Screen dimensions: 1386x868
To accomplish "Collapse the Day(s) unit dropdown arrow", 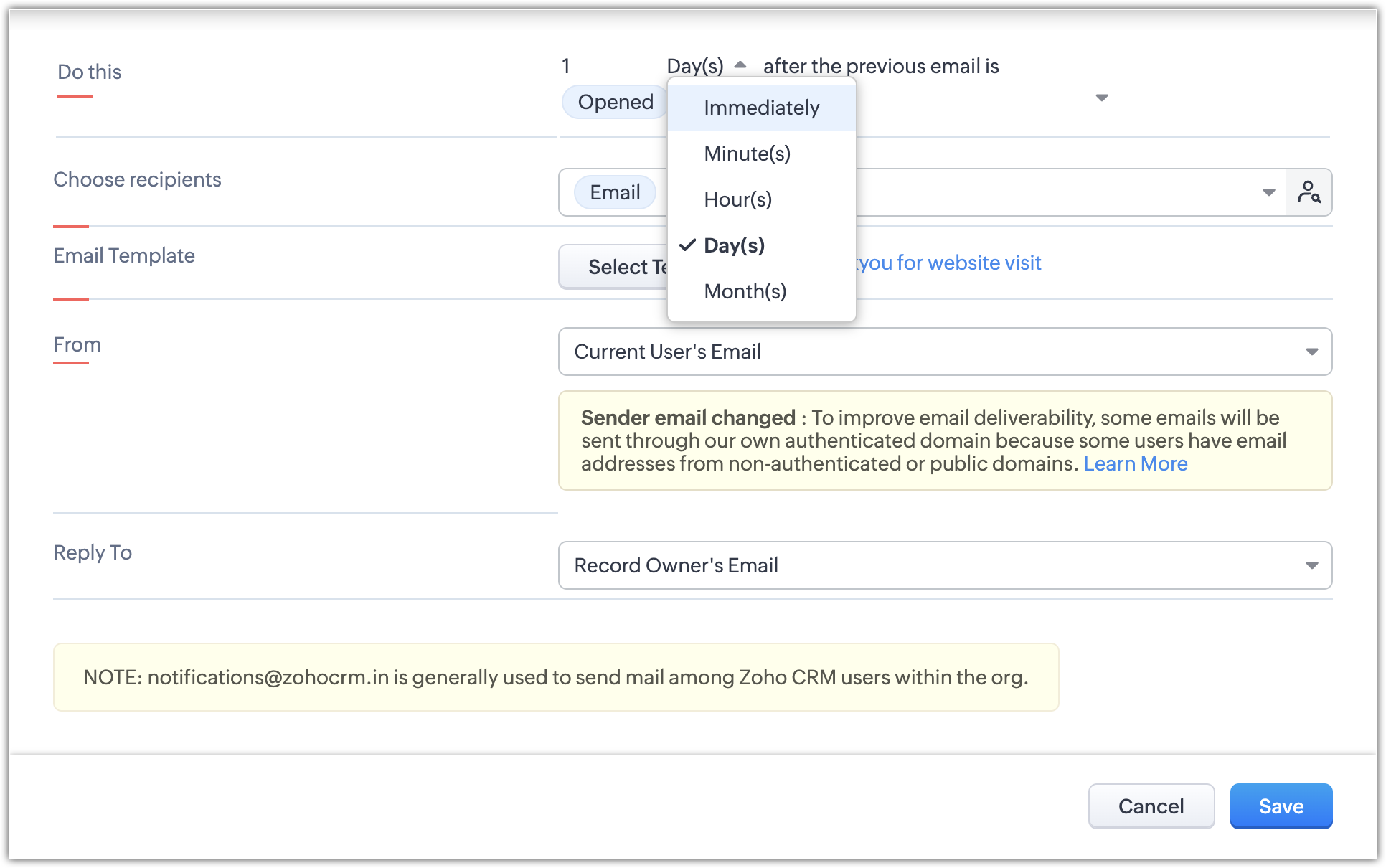I will point(740,65).
